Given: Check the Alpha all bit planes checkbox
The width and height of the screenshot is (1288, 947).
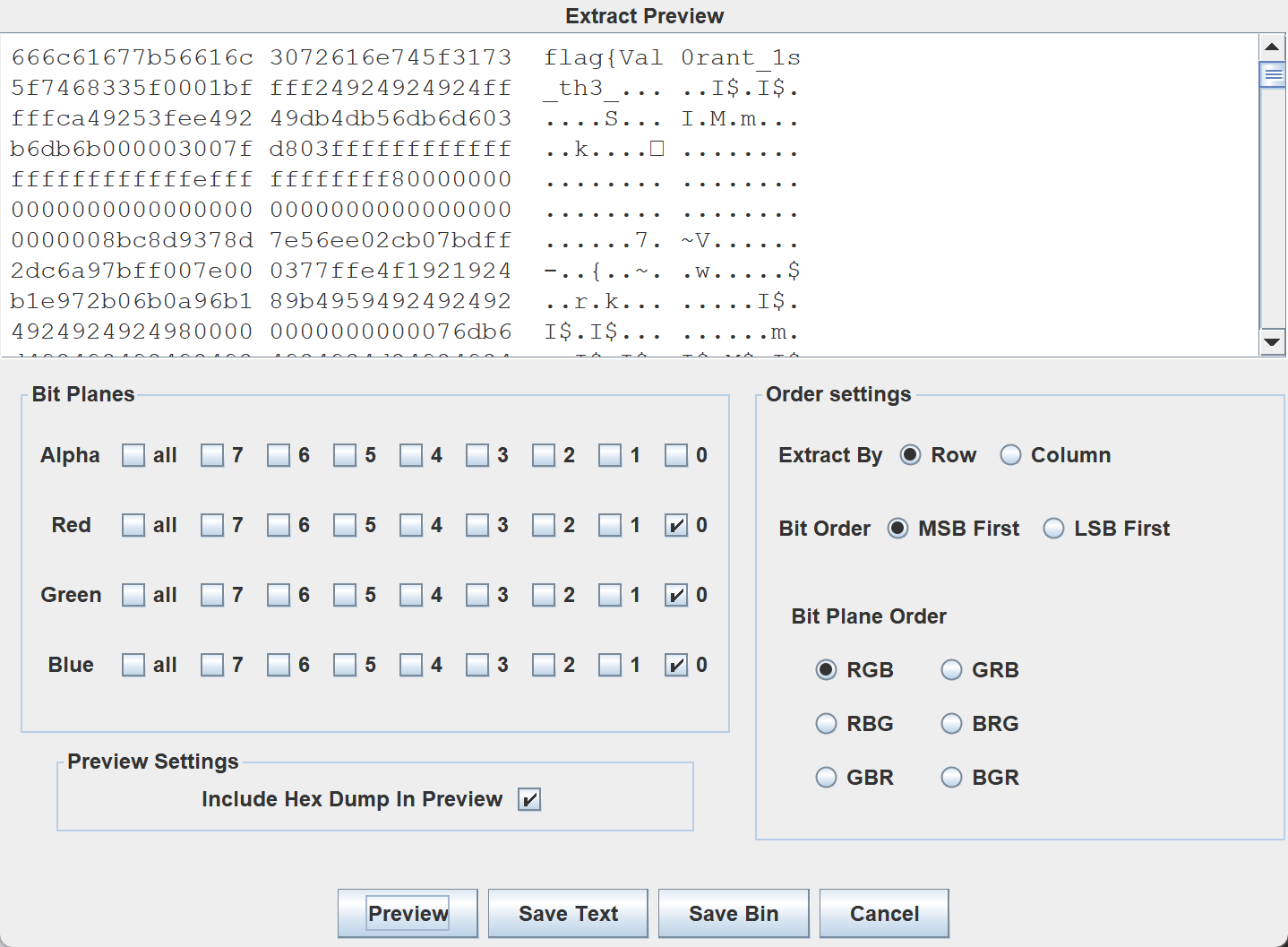Looking at the screenshot, I should coord(133,455).
